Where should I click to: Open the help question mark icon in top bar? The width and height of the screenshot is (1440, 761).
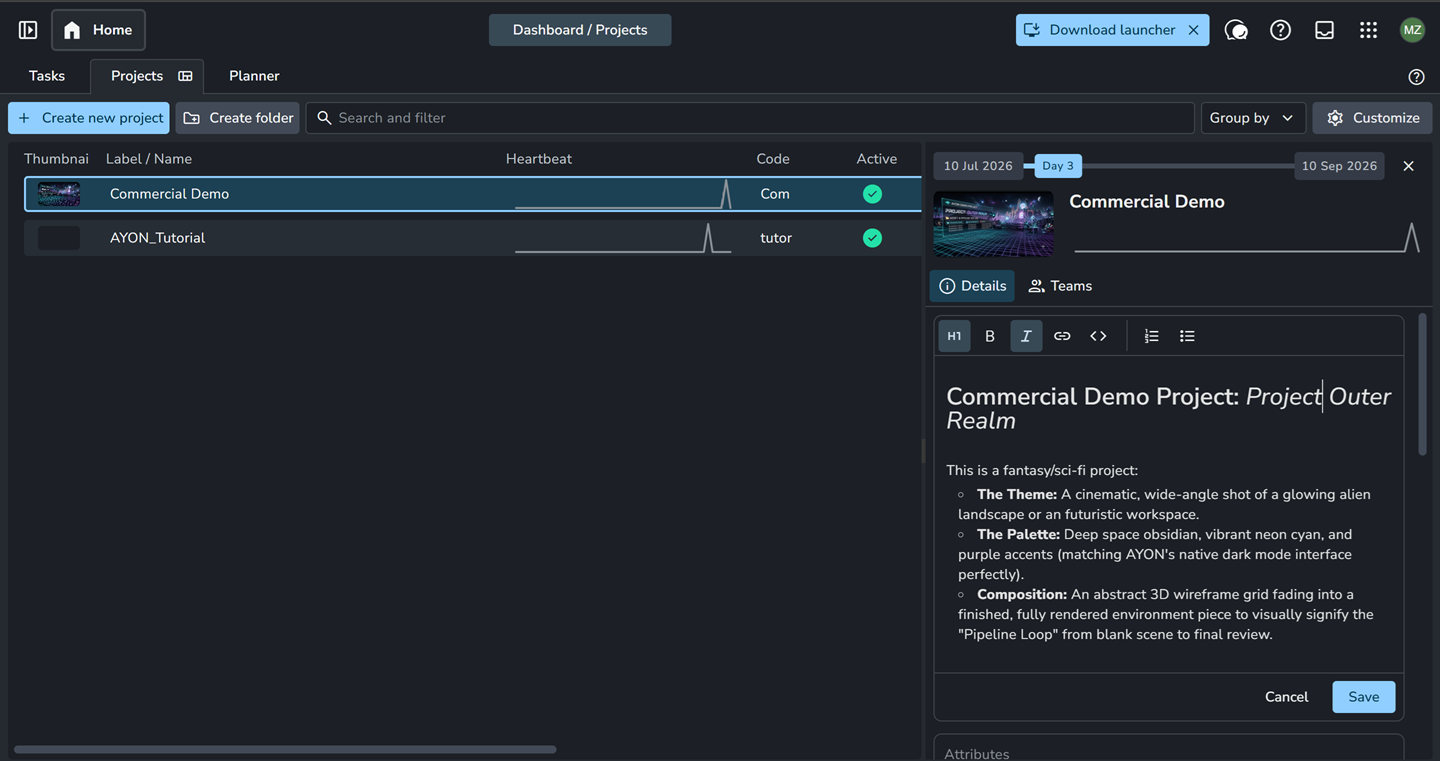pyautogui.click(x=1280, y=30)
